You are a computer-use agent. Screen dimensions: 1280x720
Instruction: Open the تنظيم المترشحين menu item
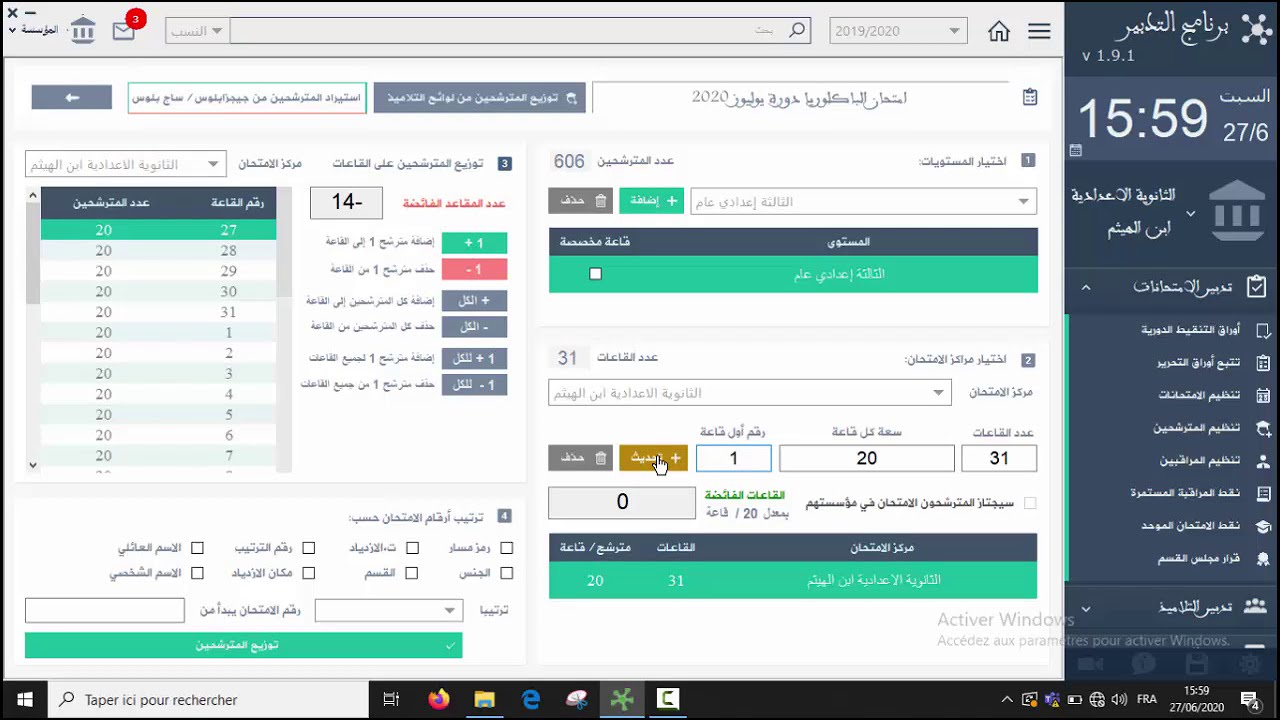[x=1197, y=428]
